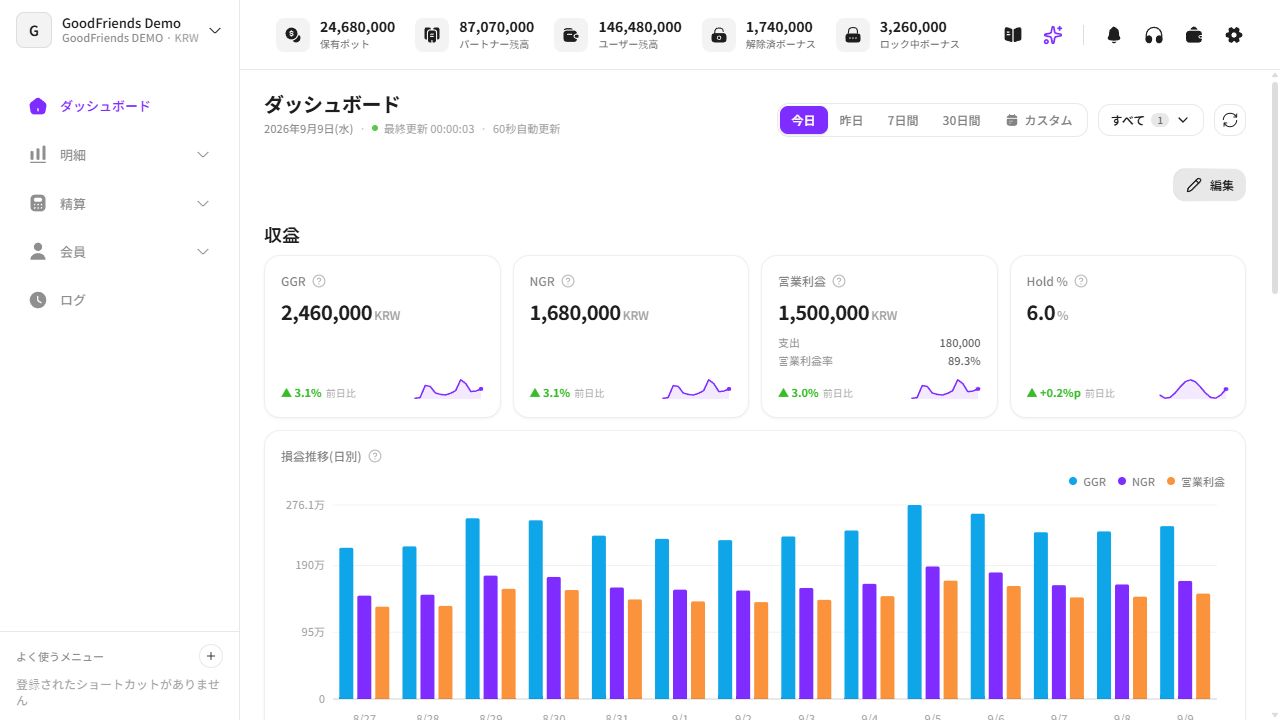This screenshot has width=1280, height=720.
Task: Select the 今日 period tab
Action: [x=804, y=120]
